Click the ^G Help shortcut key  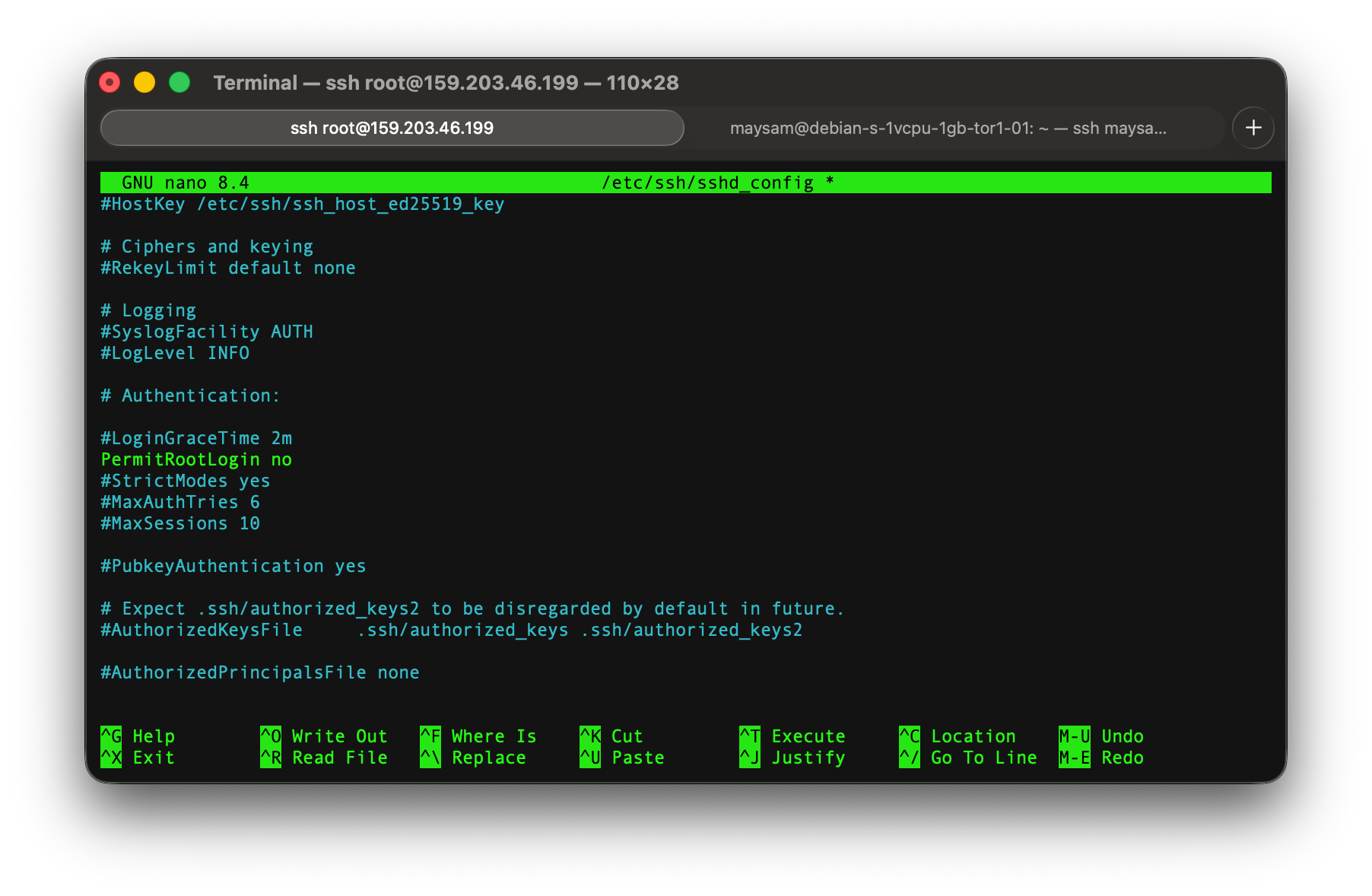[111, 736]
